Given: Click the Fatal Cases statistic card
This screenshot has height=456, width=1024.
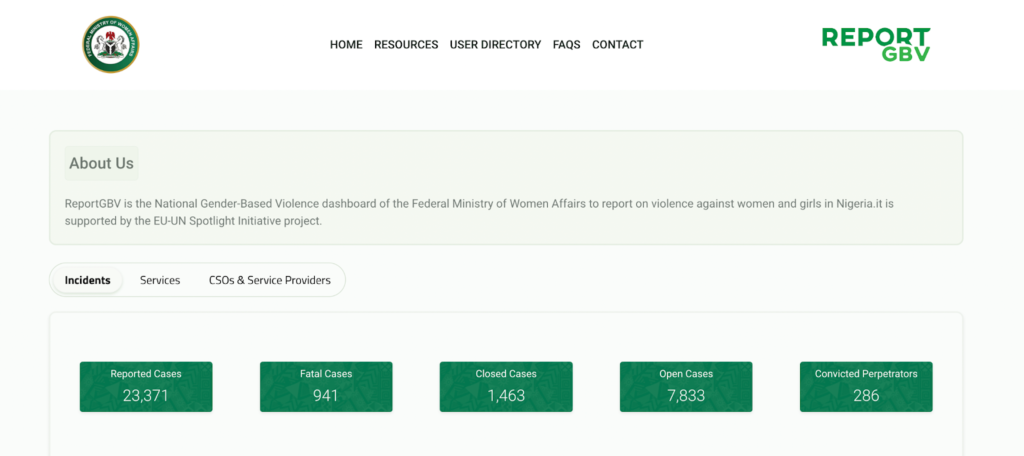Looking at the screenshot, I should [x=326, y=387].
